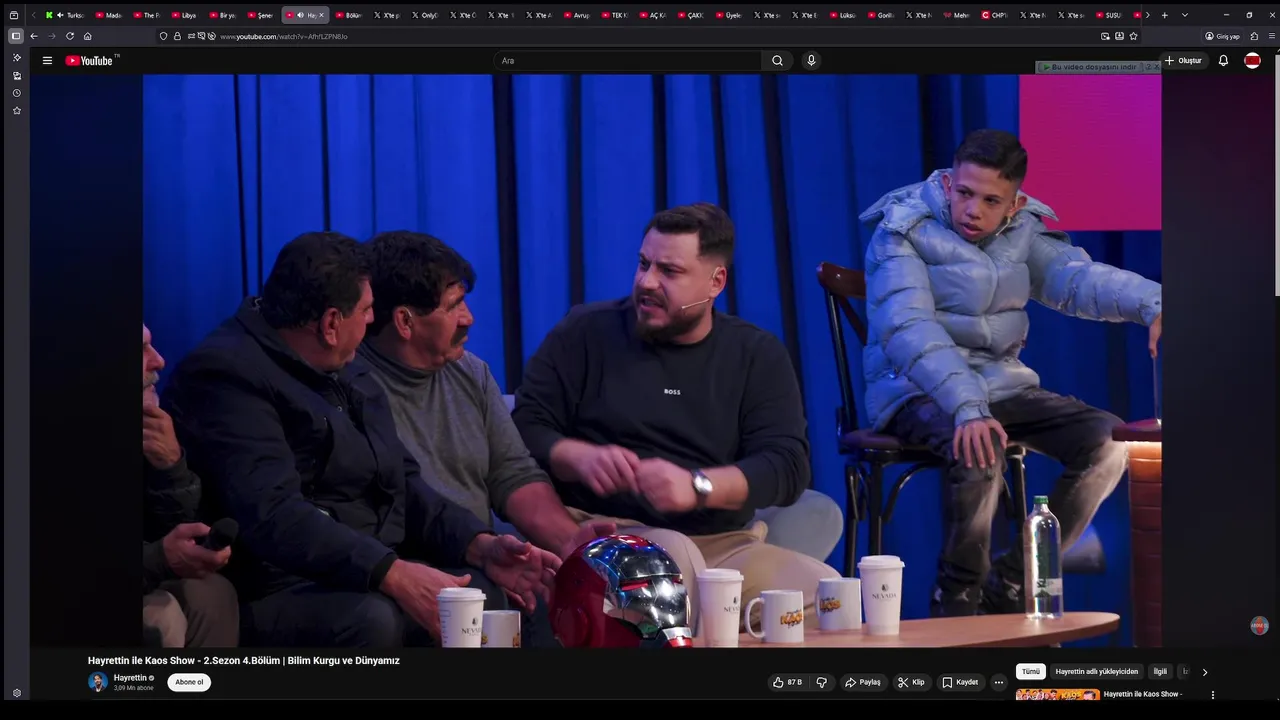The height and width of the screenshot is (720, 1280).
Task: Open the browser home page
Action: (x=88, y=36)
